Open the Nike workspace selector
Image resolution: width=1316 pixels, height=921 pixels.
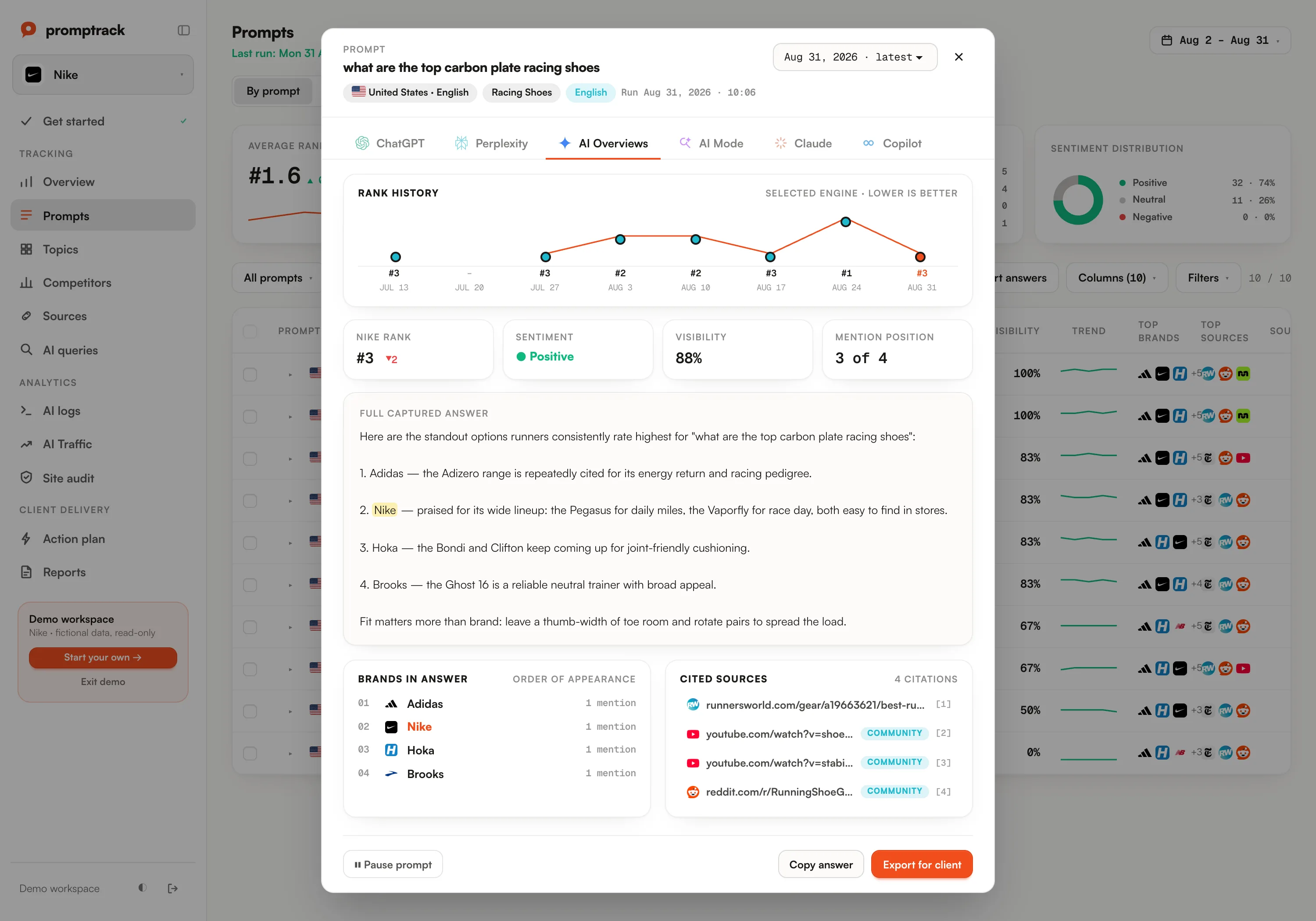[x=103, y=75]
